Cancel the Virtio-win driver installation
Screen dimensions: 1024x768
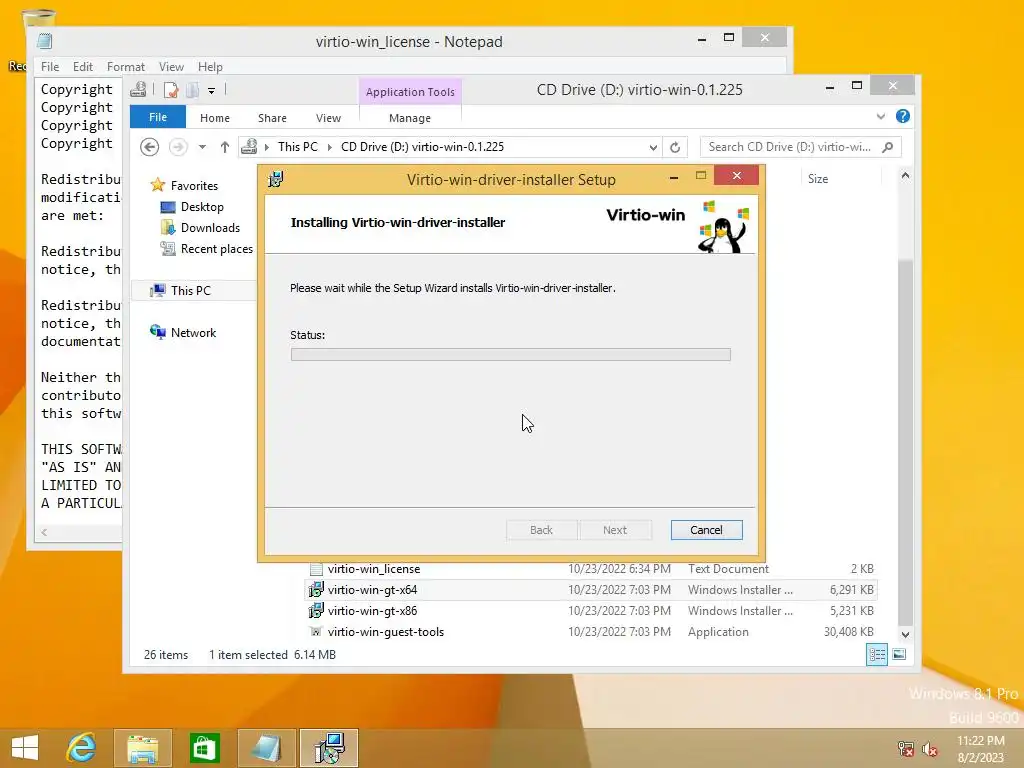[706, 530]
